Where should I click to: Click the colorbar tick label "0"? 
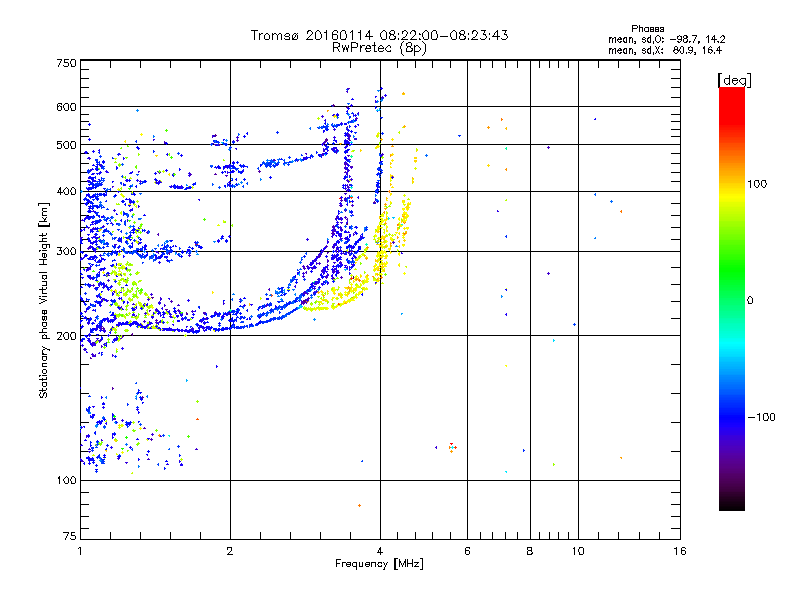point(750,300)
